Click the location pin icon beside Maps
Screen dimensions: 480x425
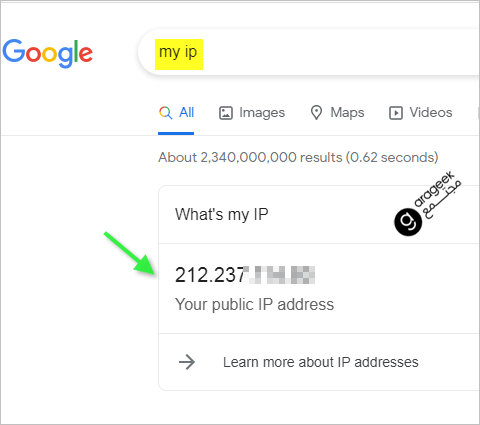click(x=316, y=113)
